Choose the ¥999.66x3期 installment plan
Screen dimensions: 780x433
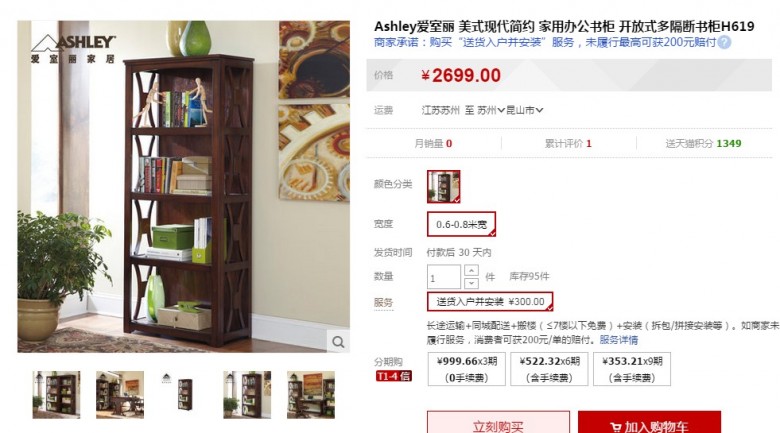pos(467,369)
